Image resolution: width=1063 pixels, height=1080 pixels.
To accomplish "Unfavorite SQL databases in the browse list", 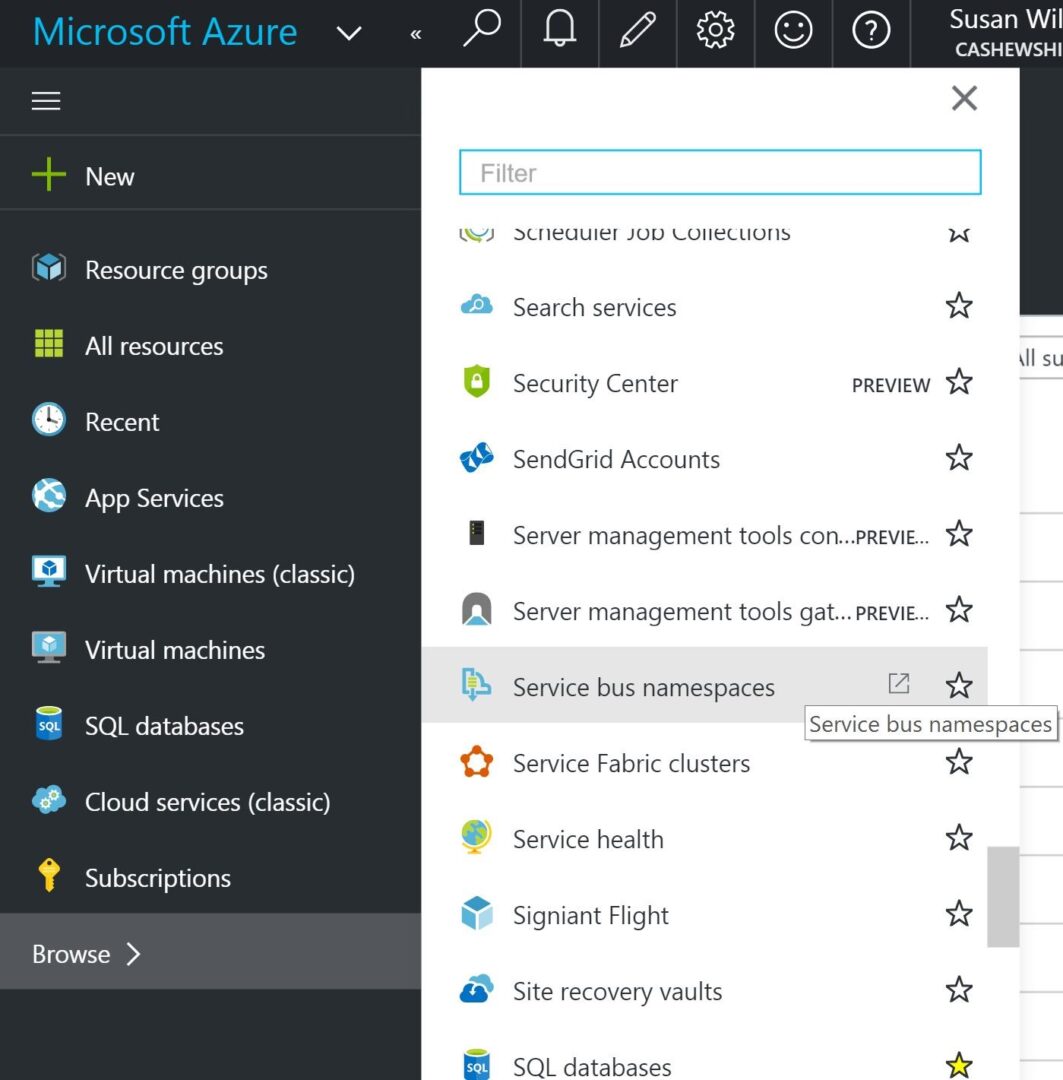I will point(958,1064).
